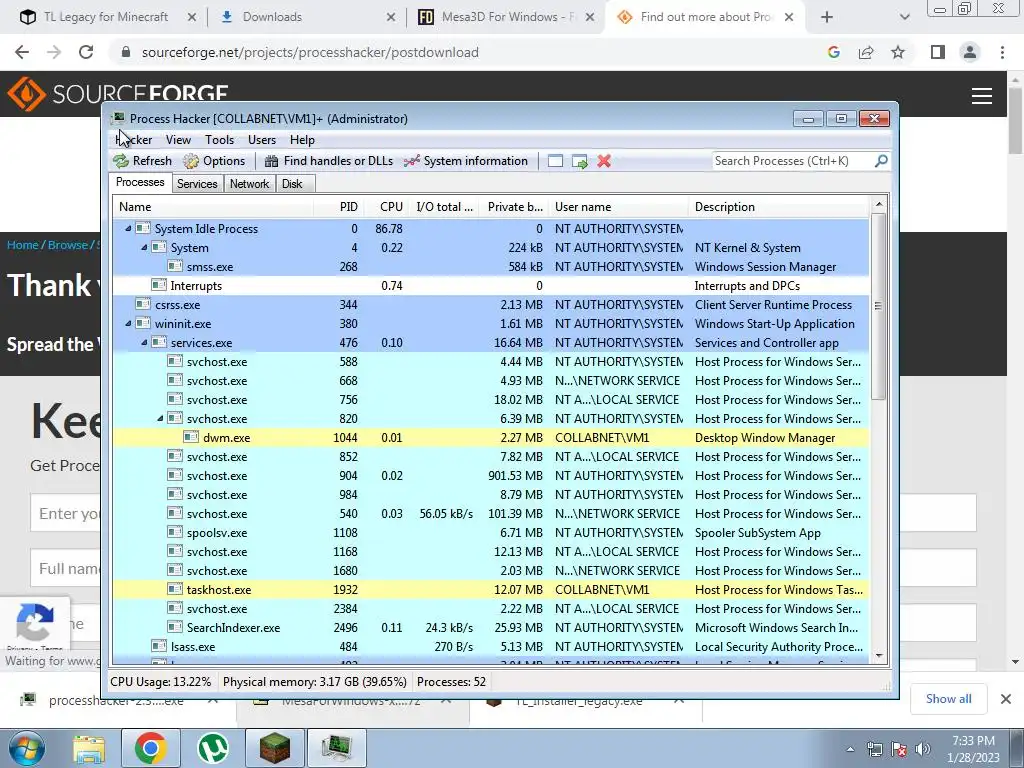The width and height of the screenshot is (1024, 768).
Task: Close the download shelf bar
Action: (x=1006, y=699)
